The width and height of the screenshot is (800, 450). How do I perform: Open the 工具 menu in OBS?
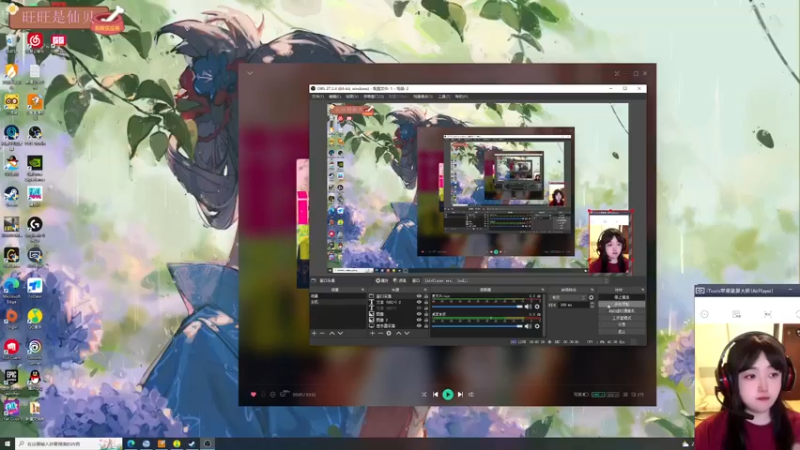tap(444, 96)
